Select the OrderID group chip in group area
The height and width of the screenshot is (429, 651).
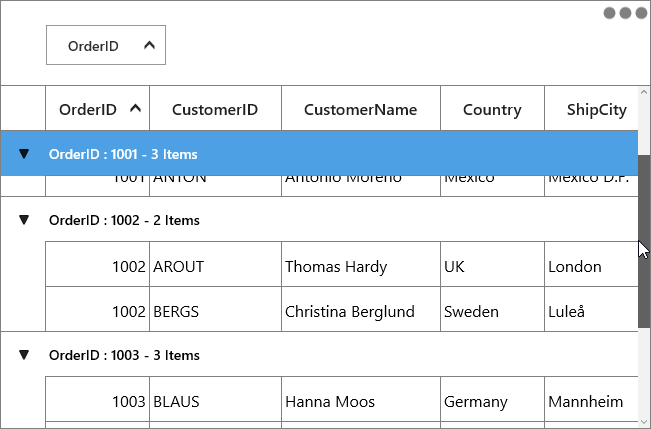pos(106,45)
